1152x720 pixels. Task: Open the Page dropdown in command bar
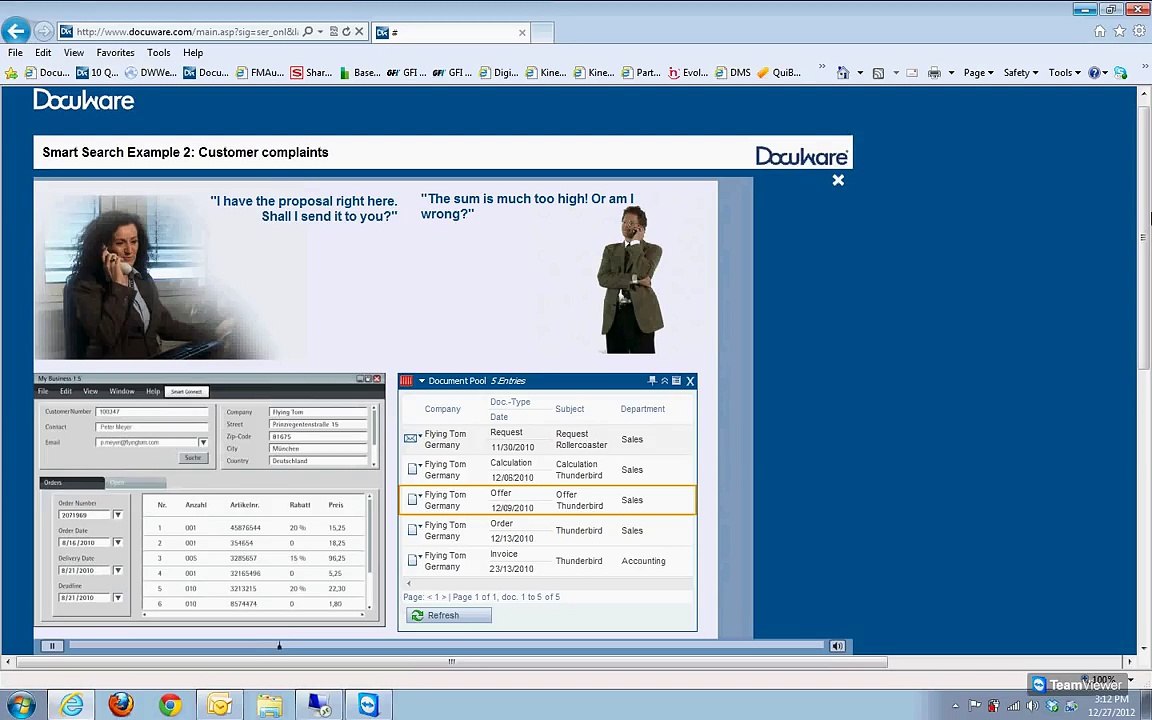tap(979, 73)
